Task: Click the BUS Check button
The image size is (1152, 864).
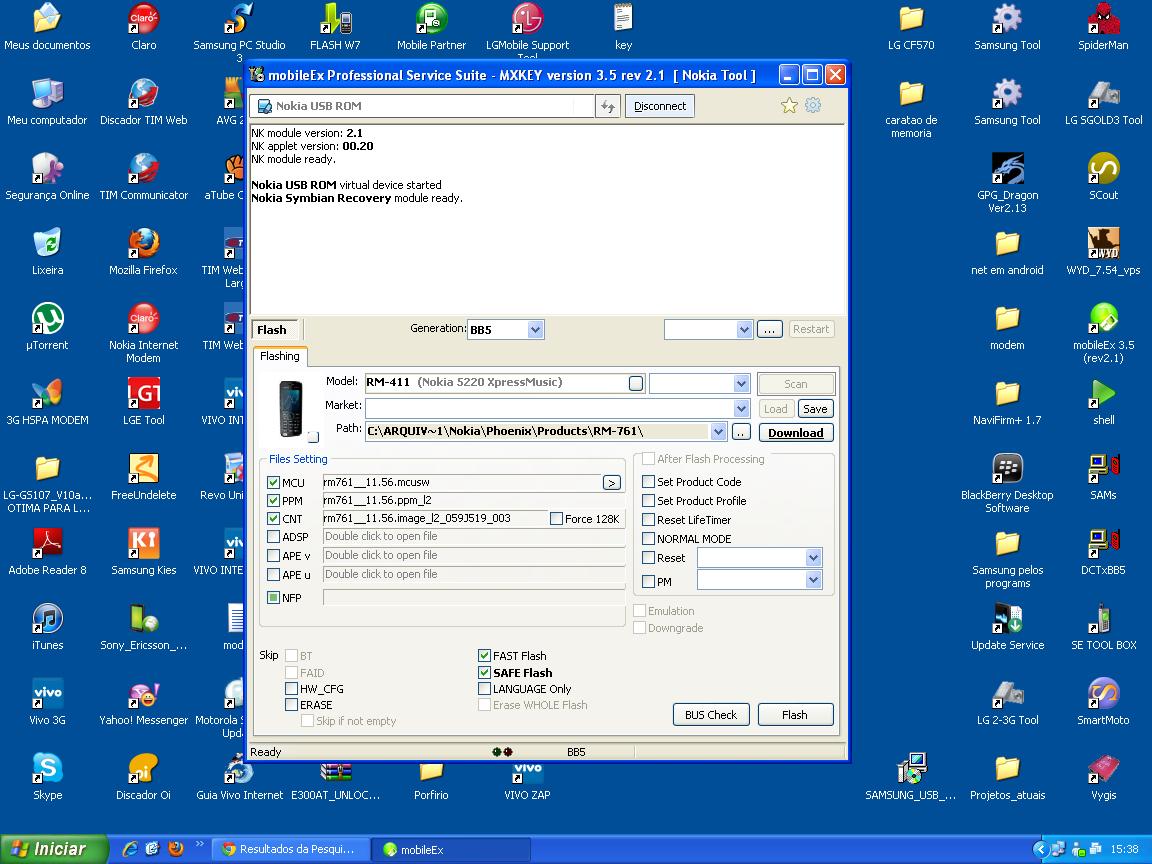Action: 711,715
